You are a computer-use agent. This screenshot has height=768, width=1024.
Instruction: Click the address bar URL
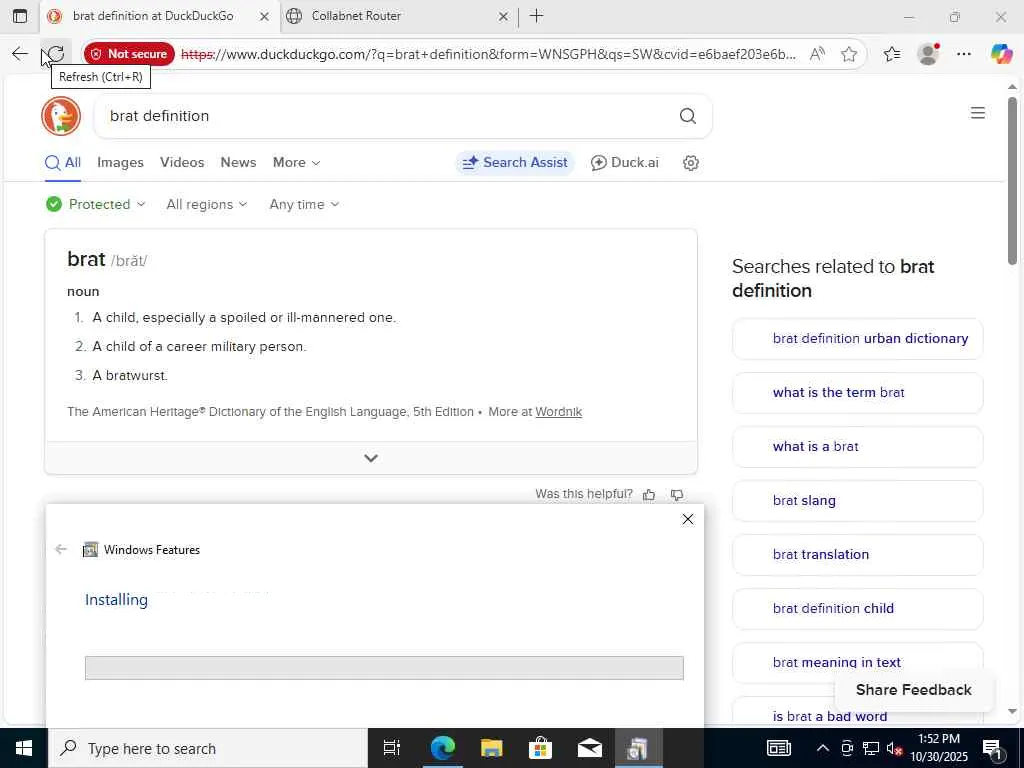click(488, 54)
